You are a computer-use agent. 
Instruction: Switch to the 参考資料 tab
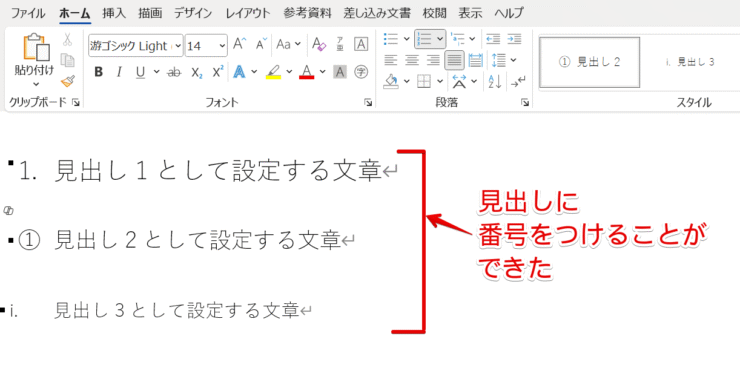coord(307,13)
